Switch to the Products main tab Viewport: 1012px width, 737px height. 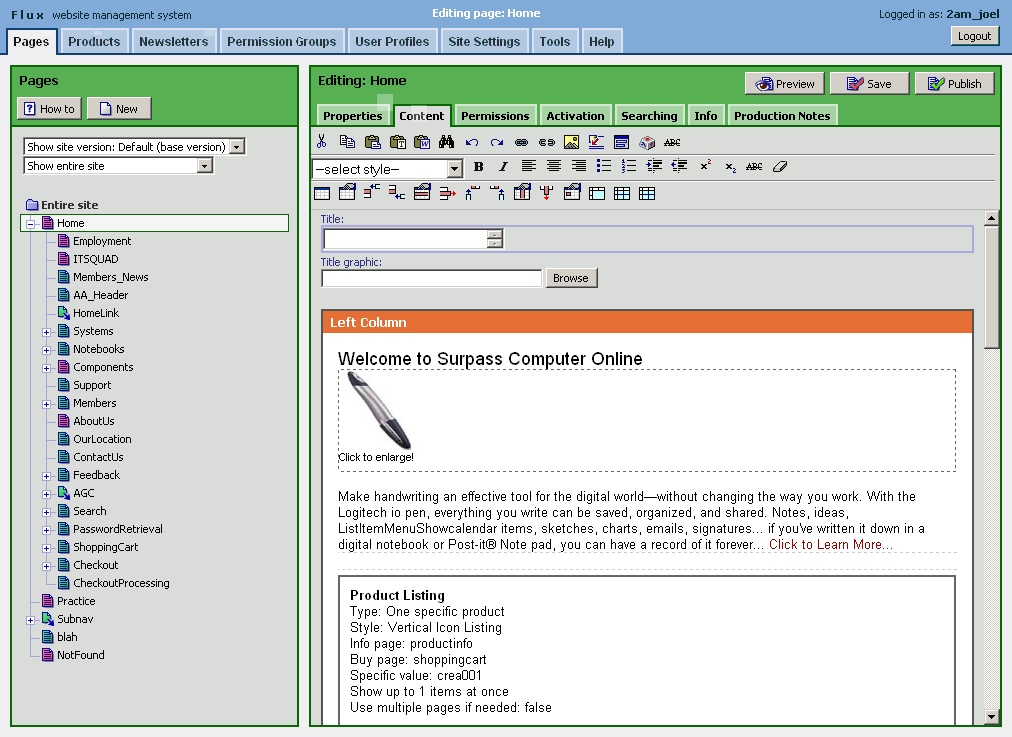pos(94,41)
